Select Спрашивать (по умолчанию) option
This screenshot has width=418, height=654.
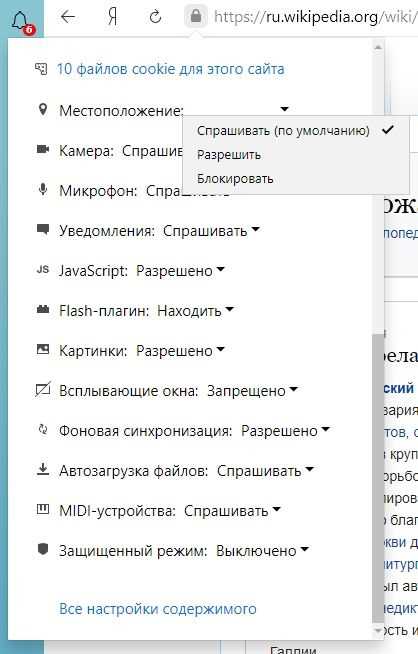pyautogui.click(x=295, y=131)
